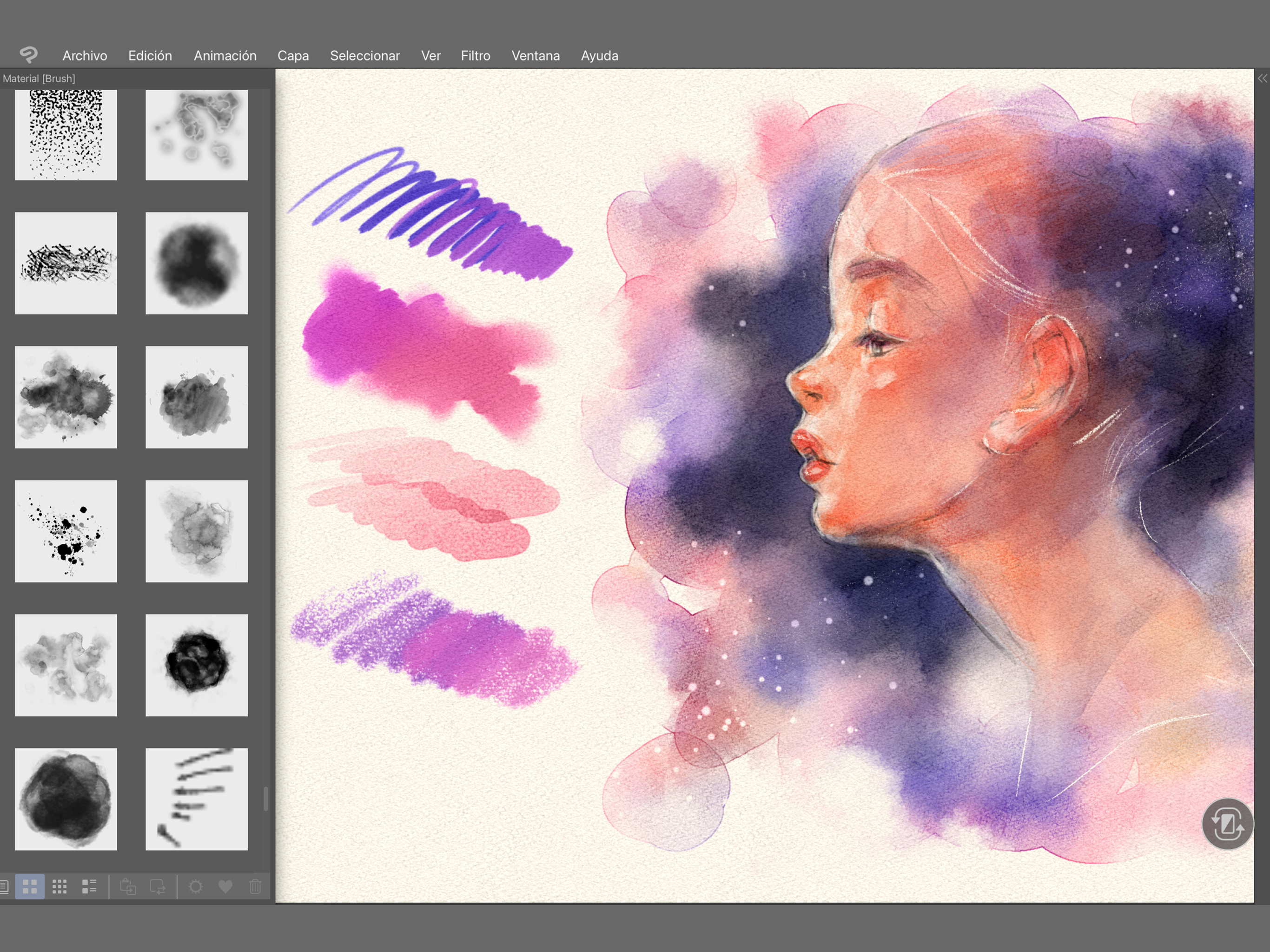Select the parallel dry strokes brush thumbnail
Viewport: 1270px width, 952px height.
pos(197,799)
